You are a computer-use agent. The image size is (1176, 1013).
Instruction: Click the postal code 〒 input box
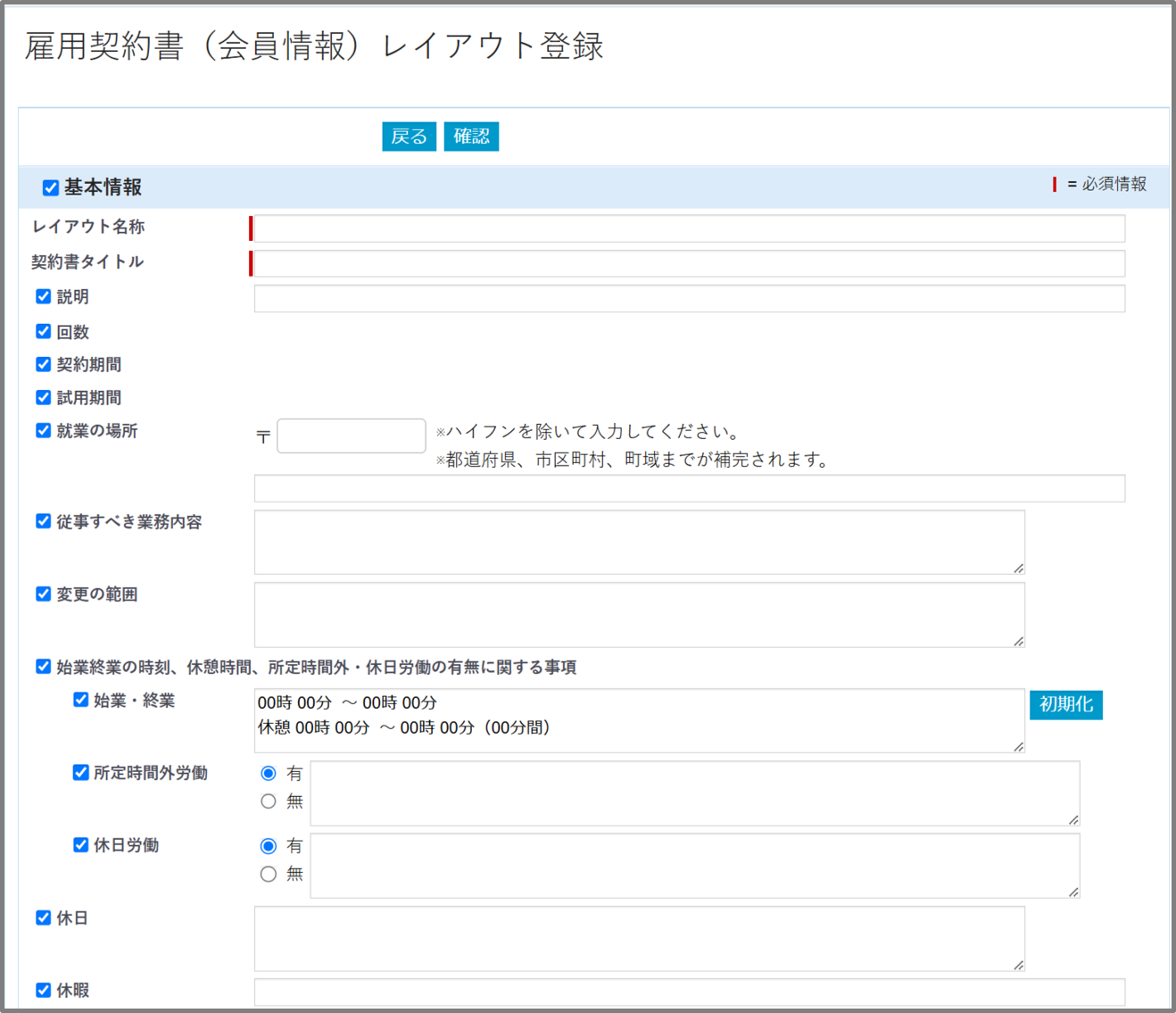(x=352, y=436)
